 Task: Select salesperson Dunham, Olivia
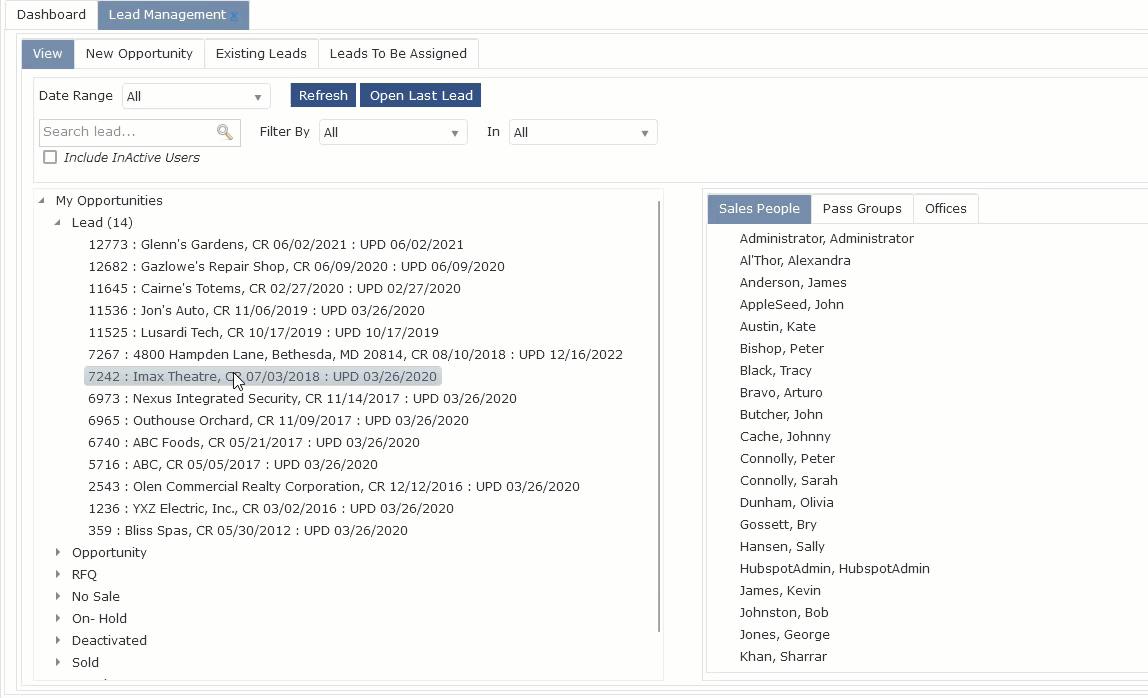click(x=786, y=502)
